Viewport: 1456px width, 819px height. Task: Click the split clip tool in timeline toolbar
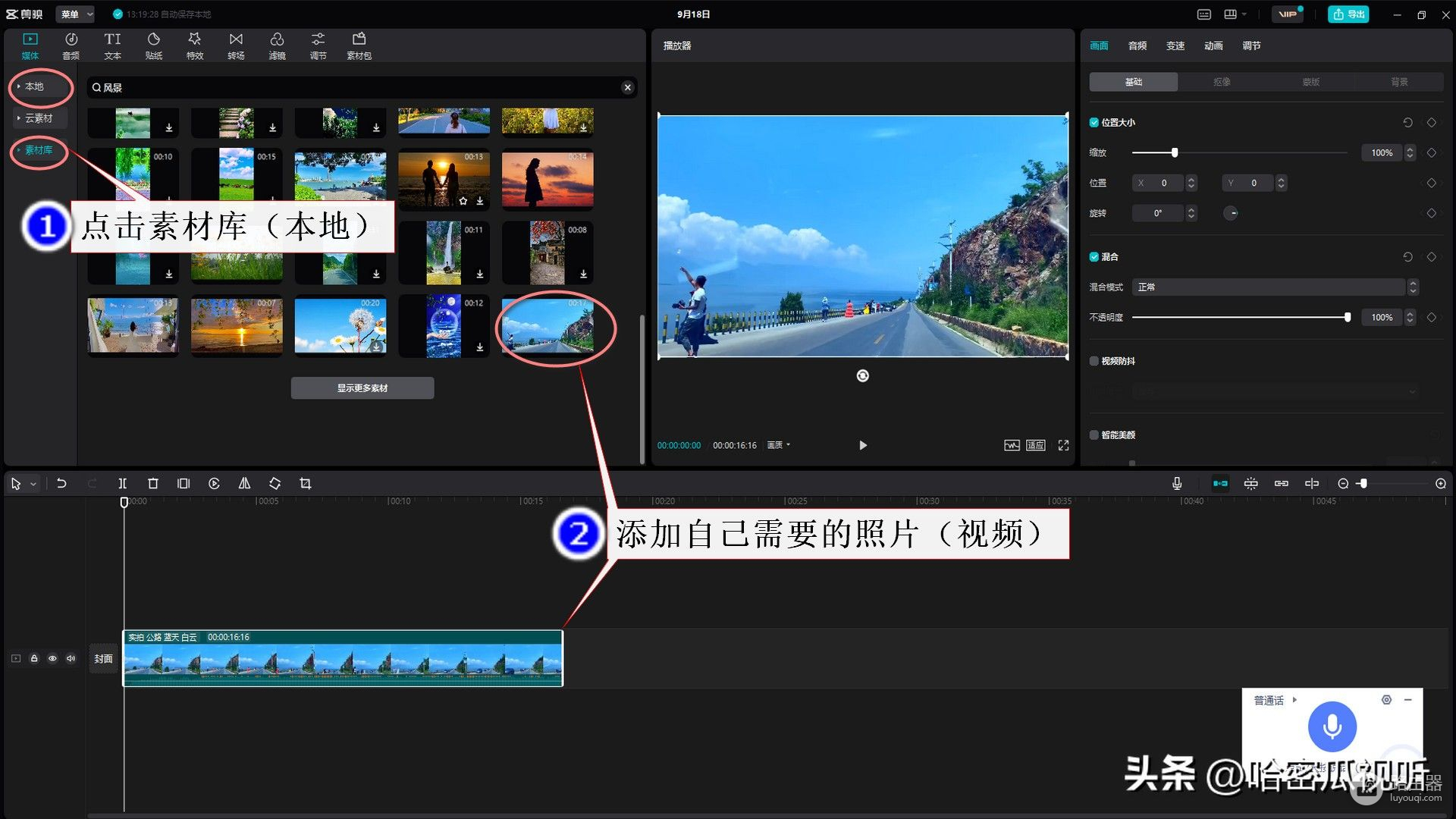click(122, 484)
